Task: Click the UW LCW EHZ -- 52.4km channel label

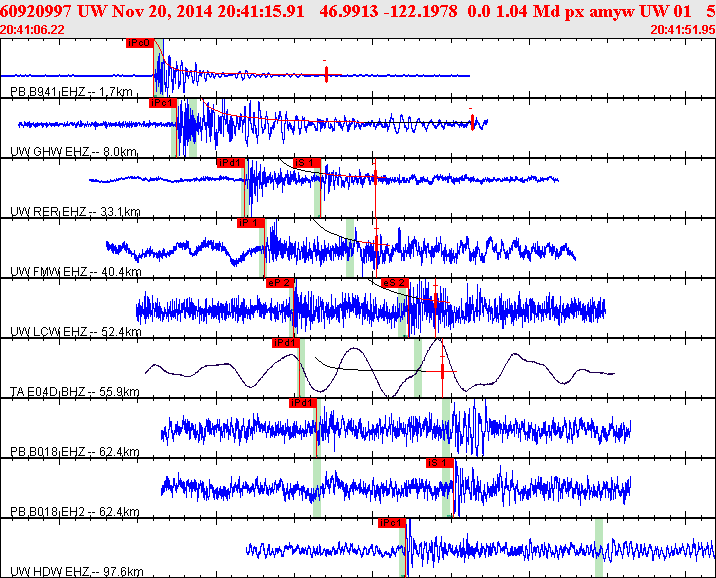Action: click(76, 332)
